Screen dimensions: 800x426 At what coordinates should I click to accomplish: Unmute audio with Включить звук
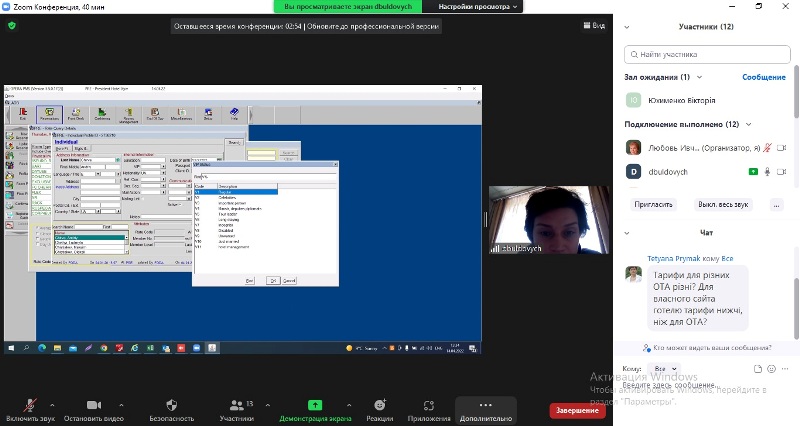(x=30, y=410)
